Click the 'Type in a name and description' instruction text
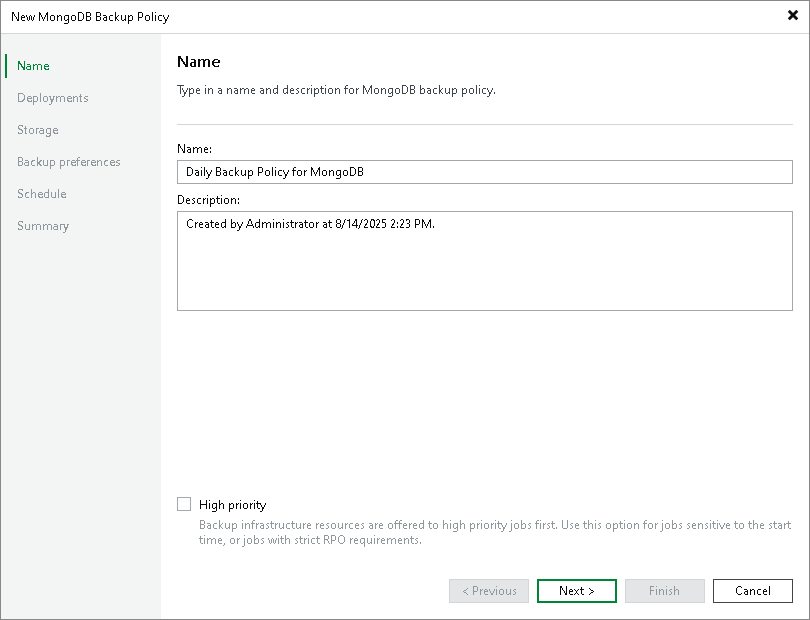Viewport: 810px width, 620px height. pyautogui.click(x=336, y=90)
